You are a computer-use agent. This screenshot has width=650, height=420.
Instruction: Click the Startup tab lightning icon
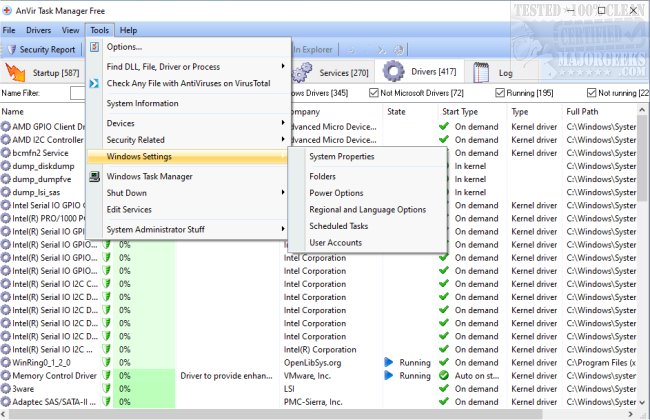click(x=15, y=73)
